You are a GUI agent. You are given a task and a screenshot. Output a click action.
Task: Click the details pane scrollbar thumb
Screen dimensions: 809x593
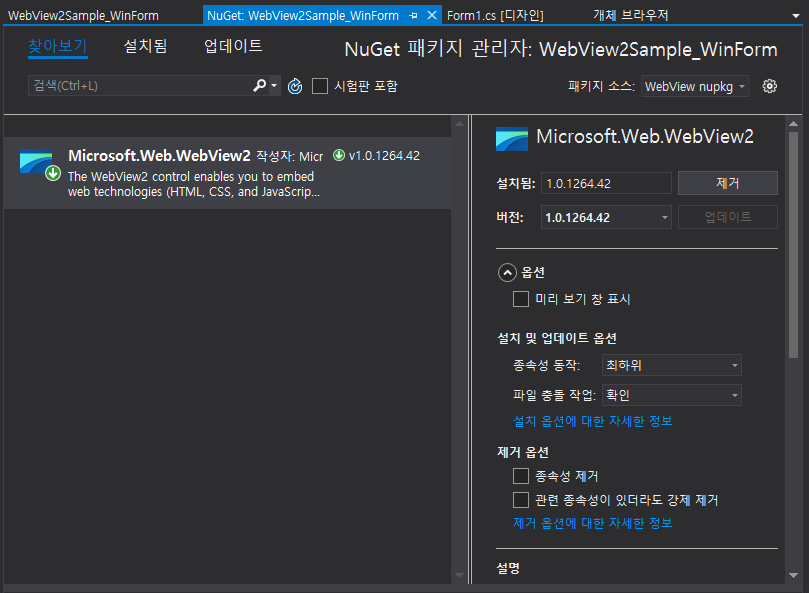click(793, 245)
